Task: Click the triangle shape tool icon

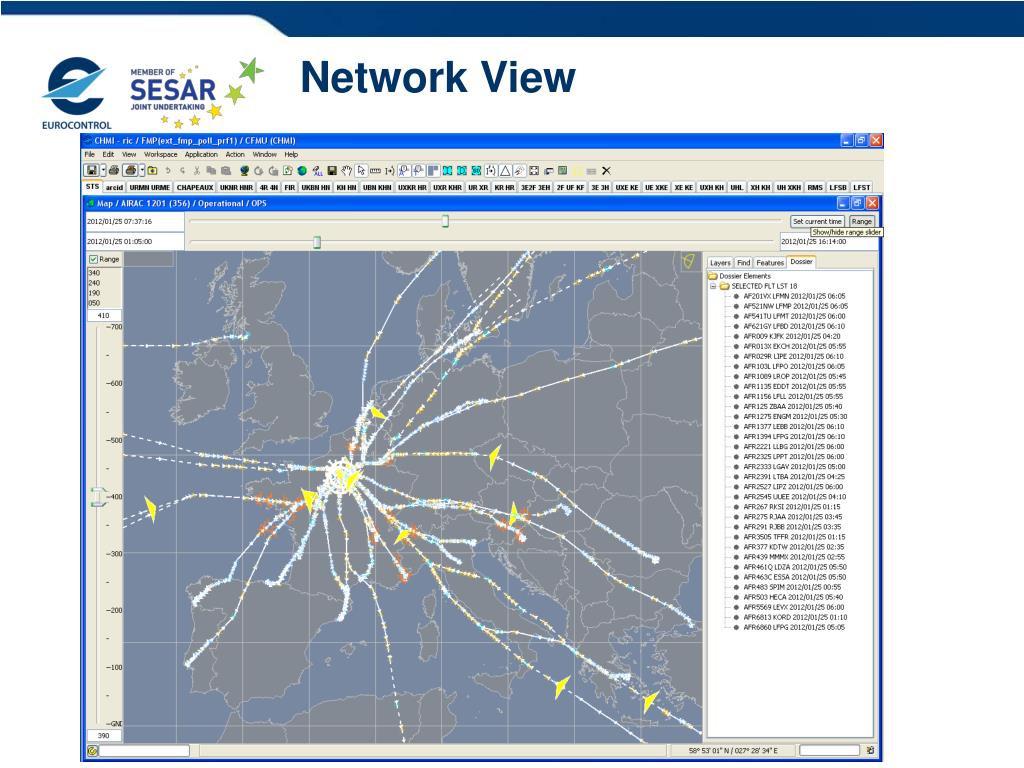Action: coord(505,170)
